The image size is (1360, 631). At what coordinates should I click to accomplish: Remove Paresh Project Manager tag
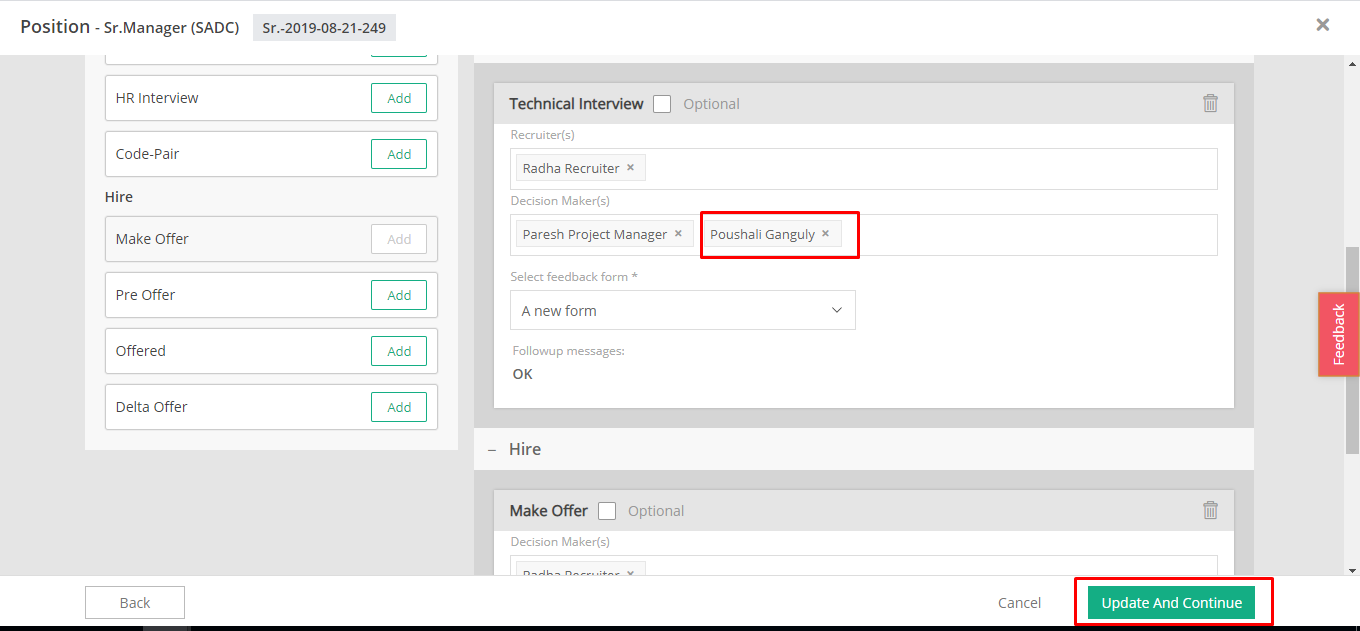click(678, 234)
